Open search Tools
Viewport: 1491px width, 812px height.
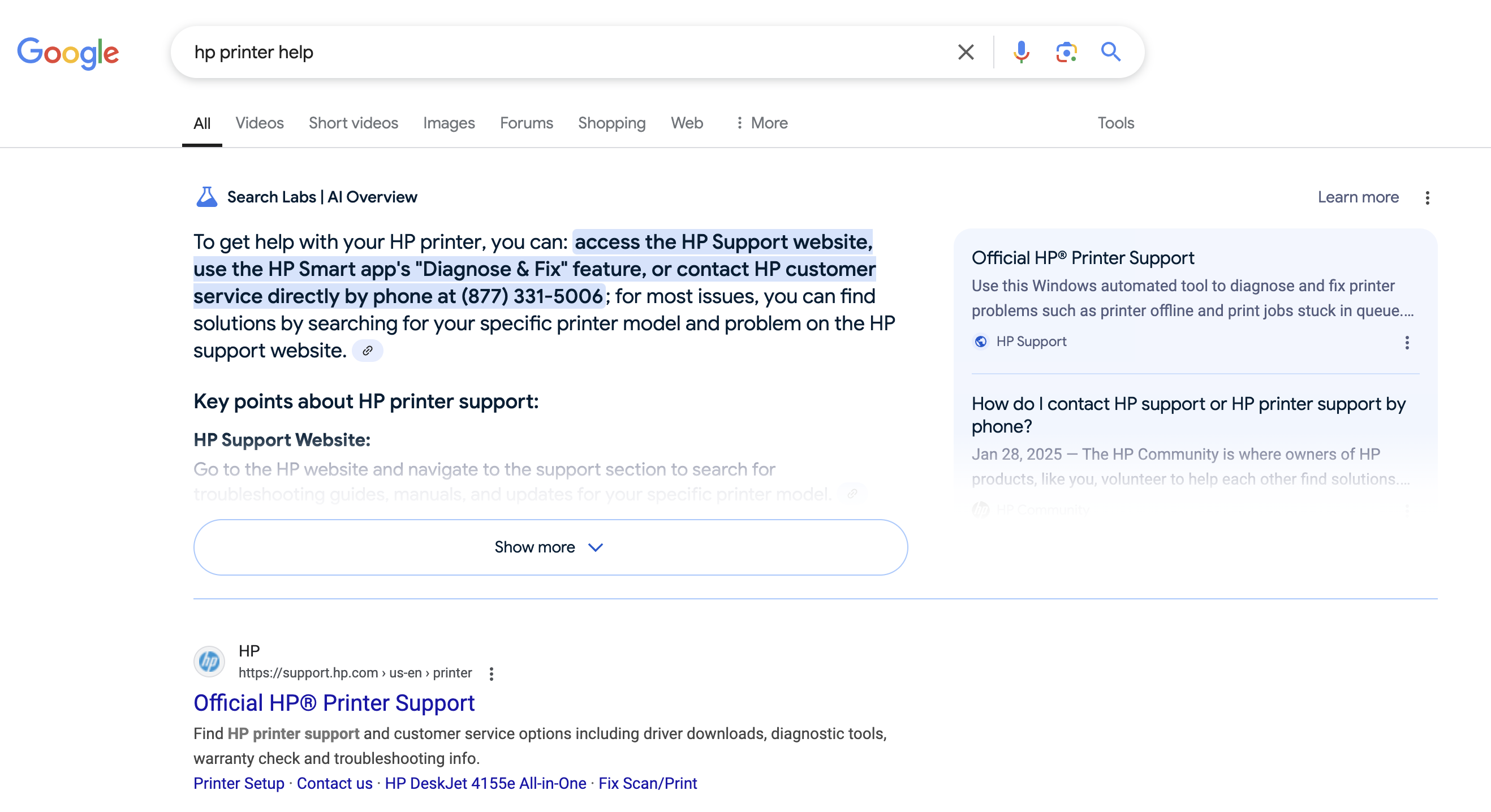[1115, 123]
